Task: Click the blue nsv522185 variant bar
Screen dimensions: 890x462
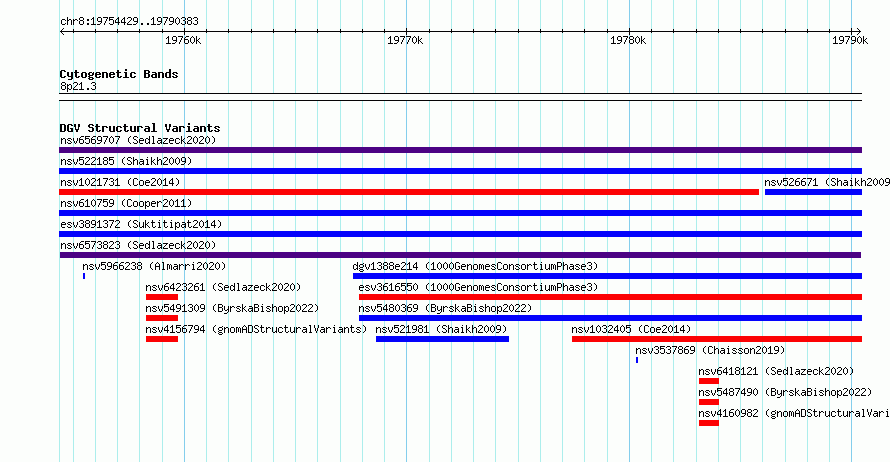Action: click(x=460, y=171)
